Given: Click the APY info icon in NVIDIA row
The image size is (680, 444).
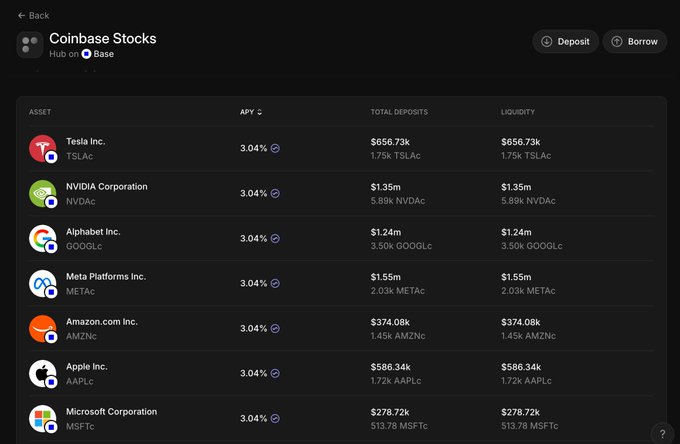Looking at the screenshot, I should [275, 193].
